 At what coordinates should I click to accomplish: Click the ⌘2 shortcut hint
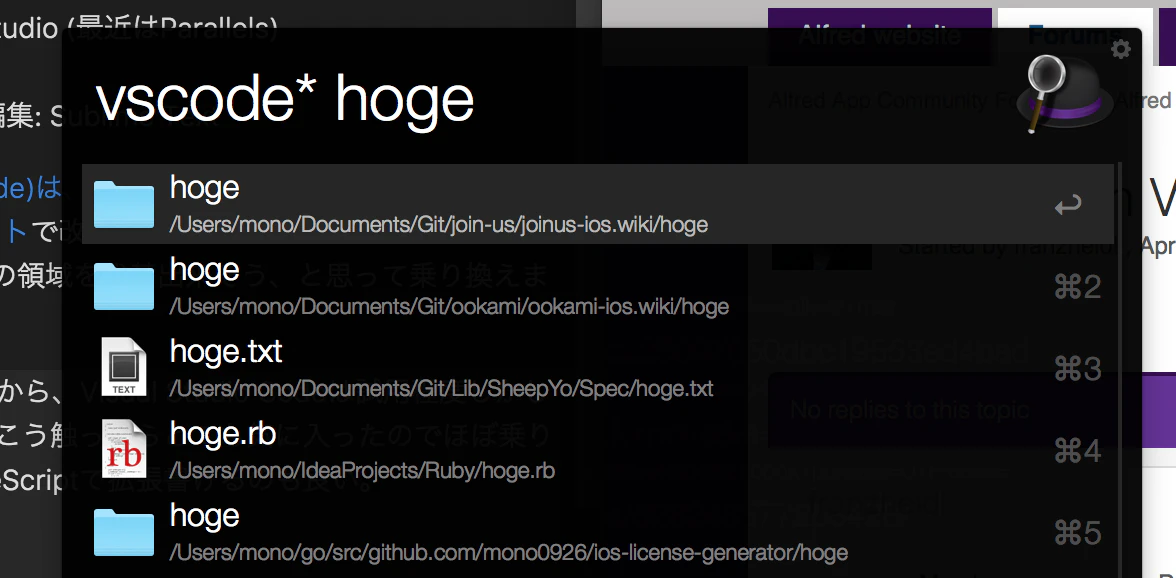coord(1078,286)
